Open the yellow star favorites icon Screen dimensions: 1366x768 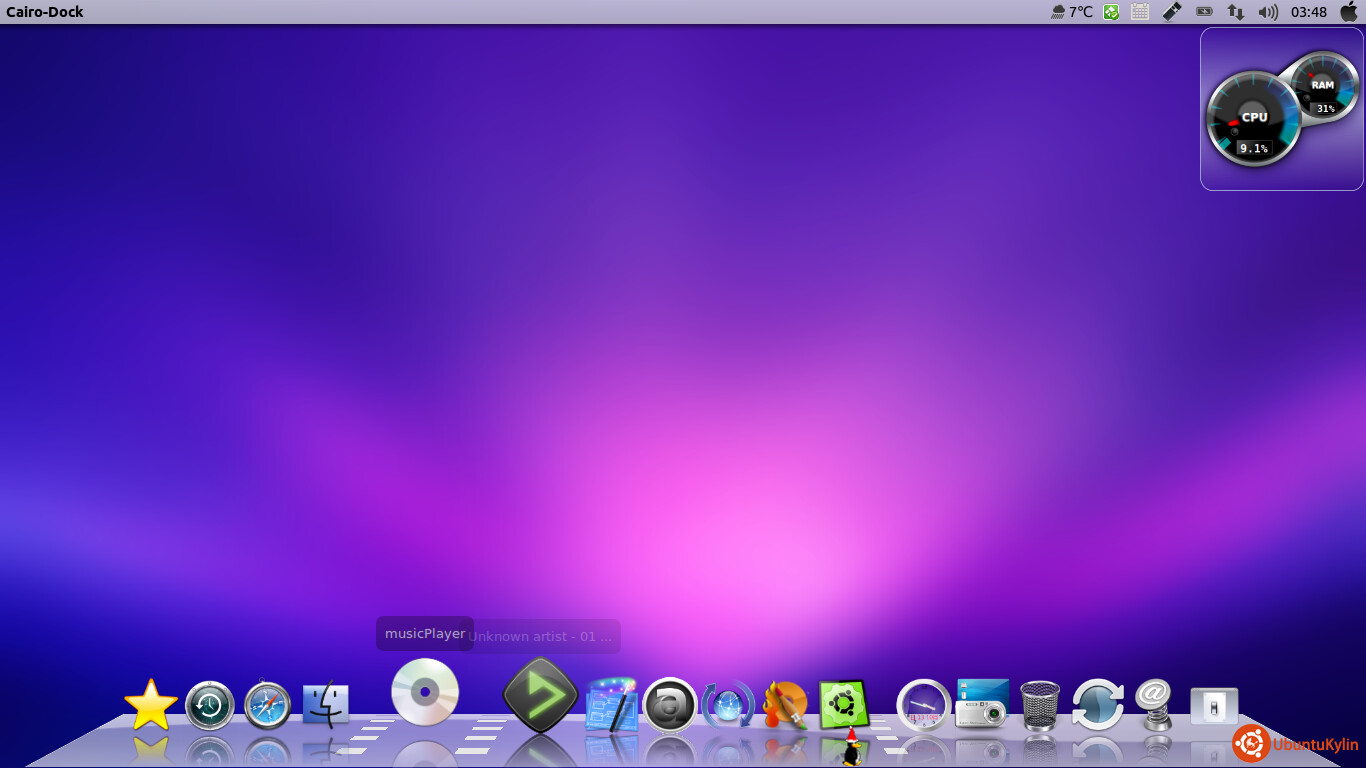[151, 705]
